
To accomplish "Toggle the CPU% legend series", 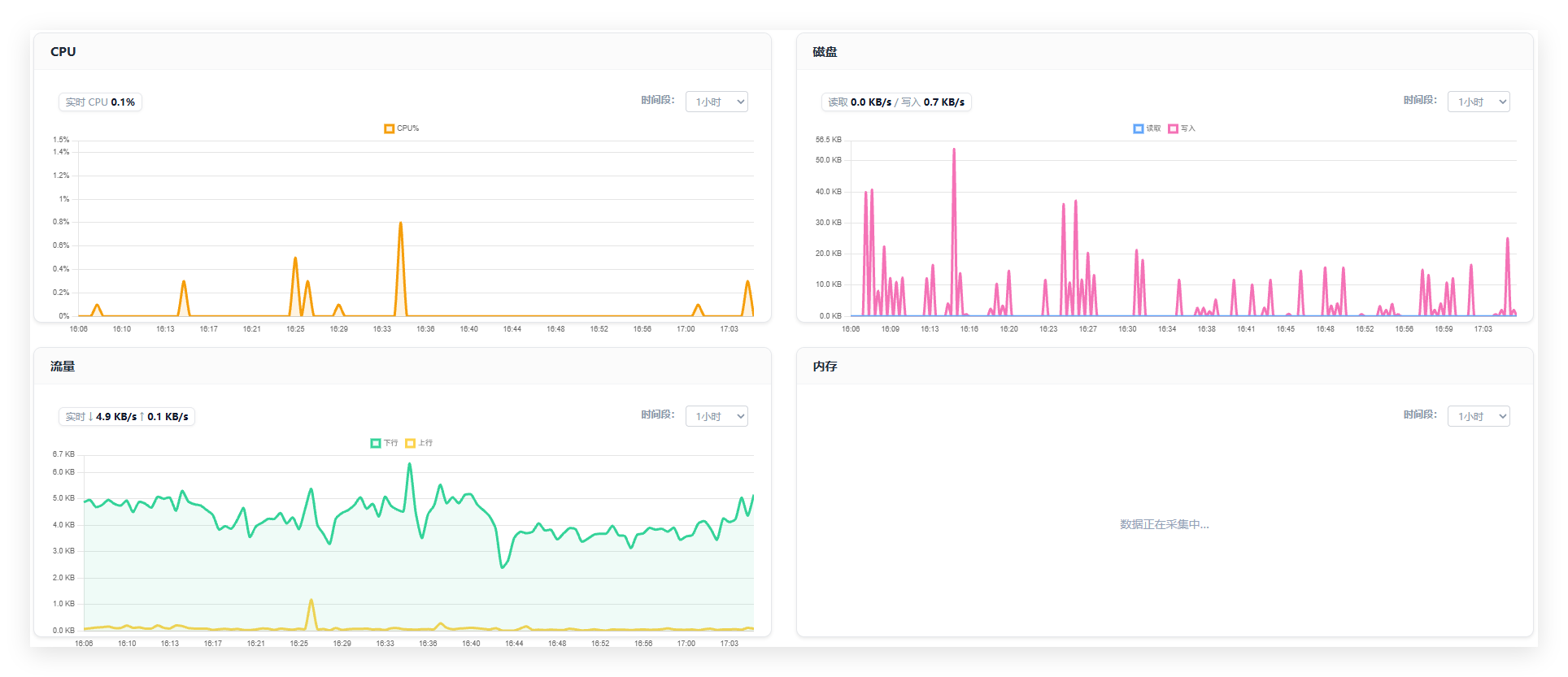I will (x=402, y=128).
